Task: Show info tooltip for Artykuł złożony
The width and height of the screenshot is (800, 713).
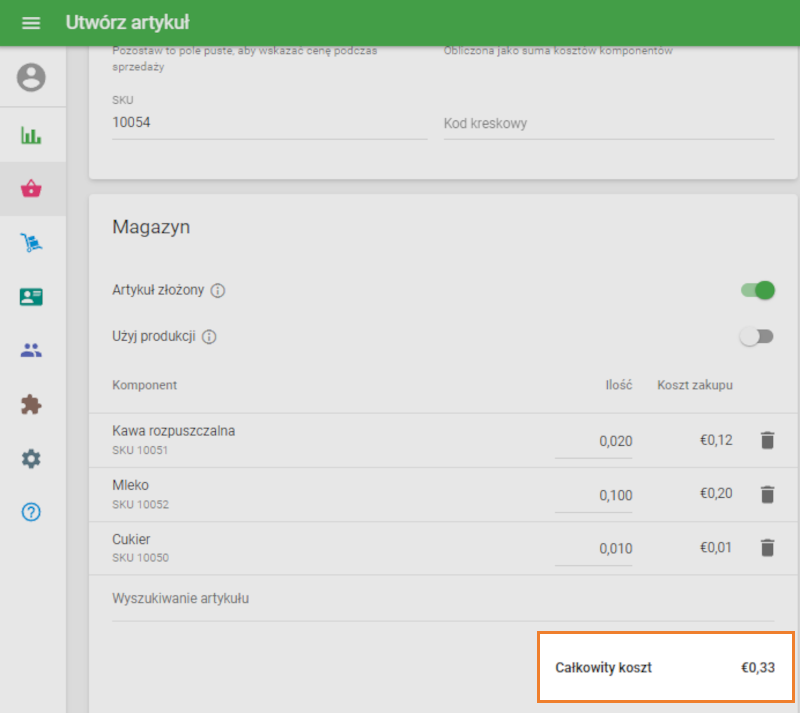Action: pos(218,291)
